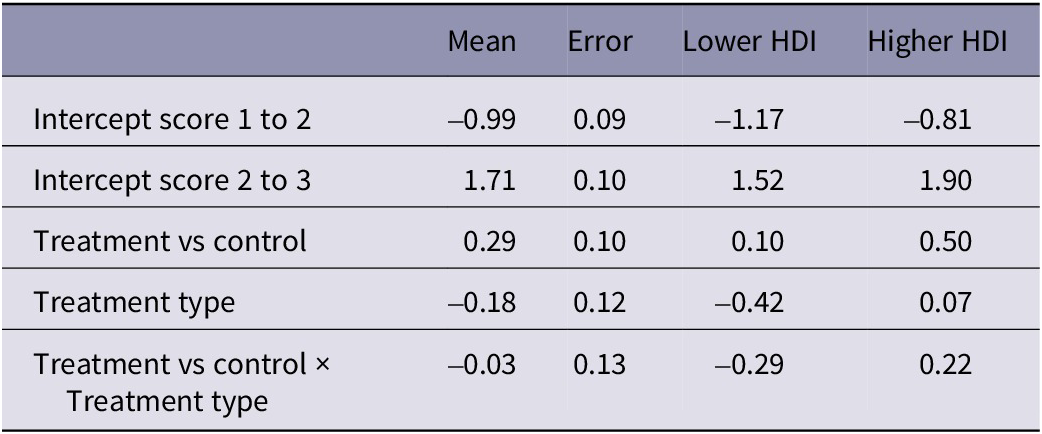Select the mean value –0.18
This screenshot has width=1042, height=434.
(482, 302)
